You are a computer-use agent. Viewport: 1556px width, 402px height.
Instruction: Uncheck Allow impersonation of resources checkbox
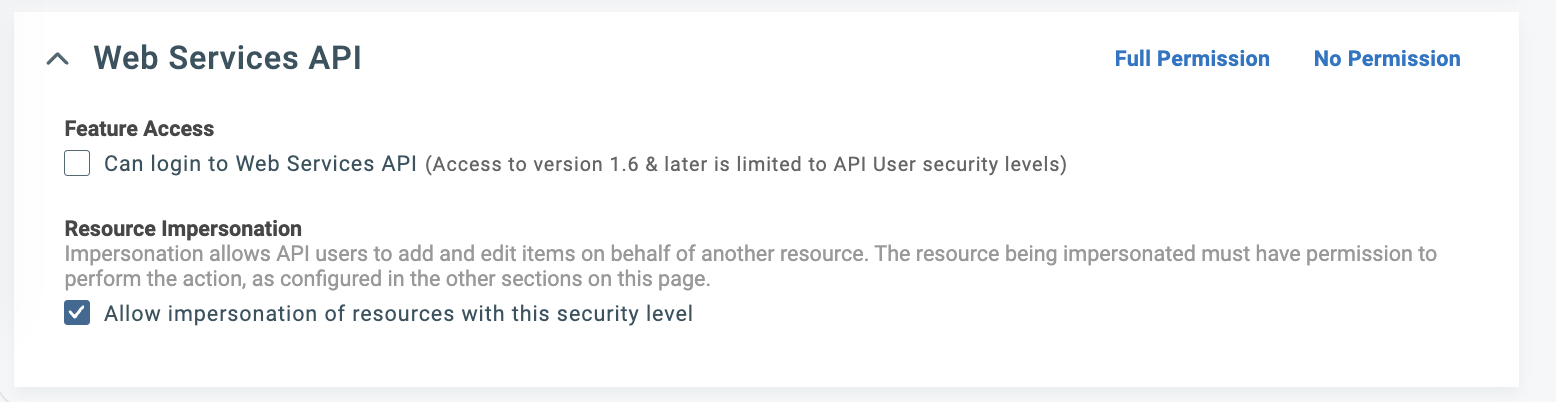coord(77,314)
